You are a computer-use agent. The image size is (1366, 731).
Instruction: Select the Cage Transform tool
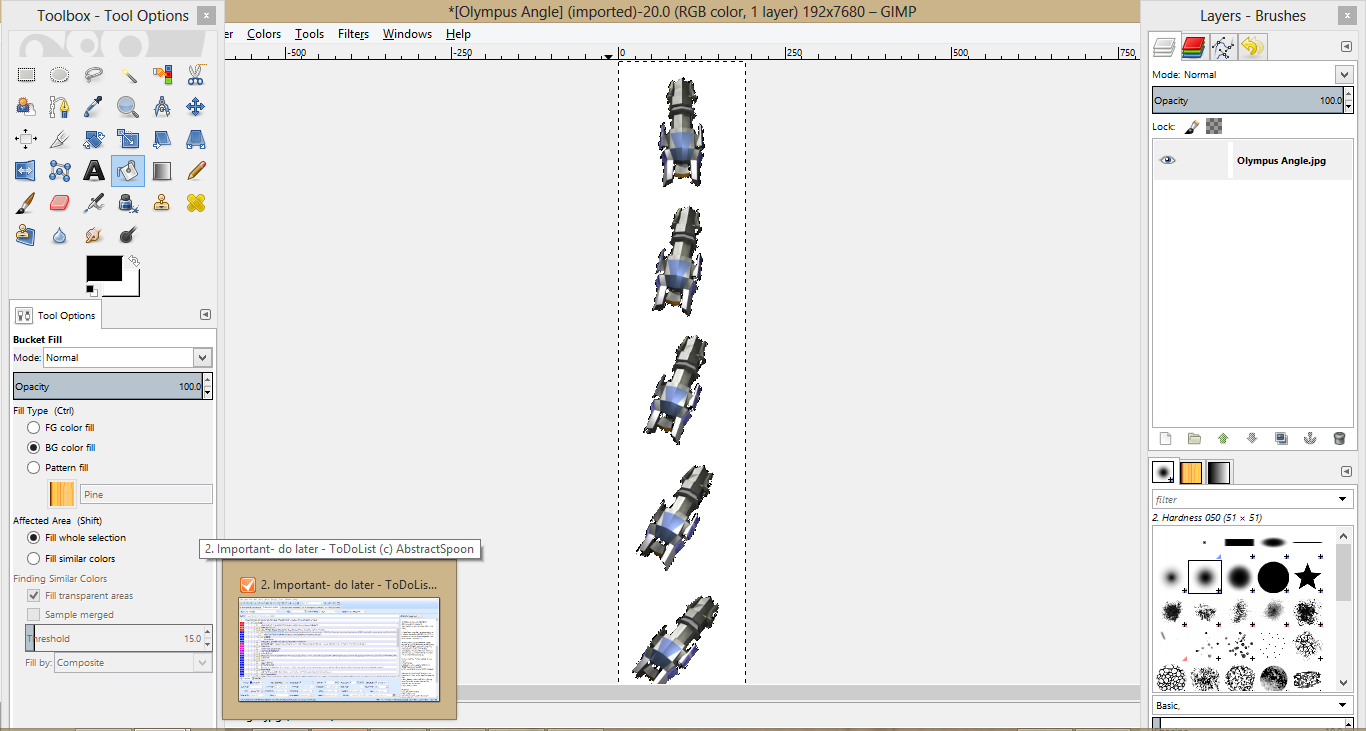60,171
